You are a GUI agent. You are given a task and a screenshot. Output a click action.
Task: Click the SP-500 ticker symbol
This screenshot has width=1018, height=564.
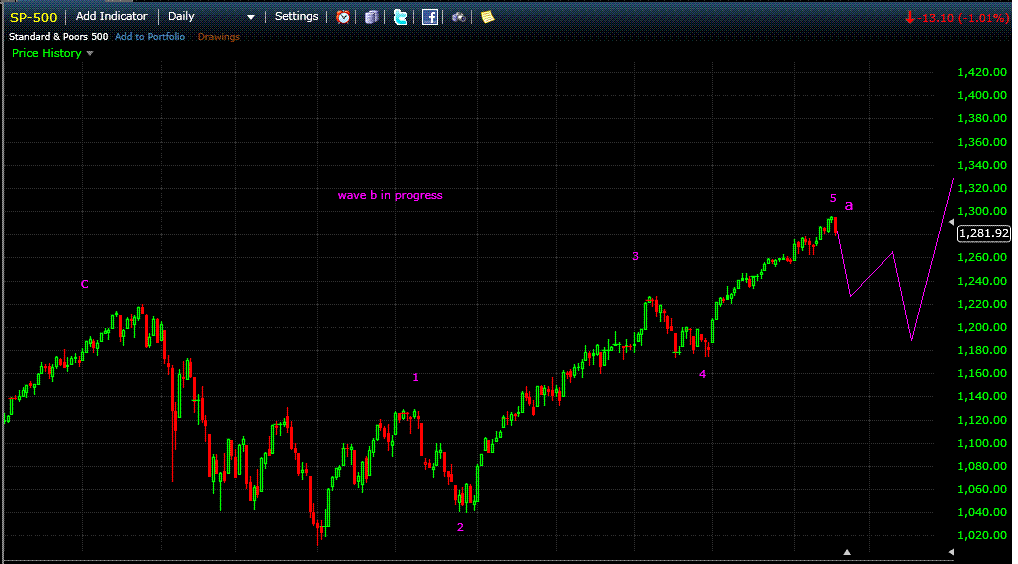pos(34,18)
